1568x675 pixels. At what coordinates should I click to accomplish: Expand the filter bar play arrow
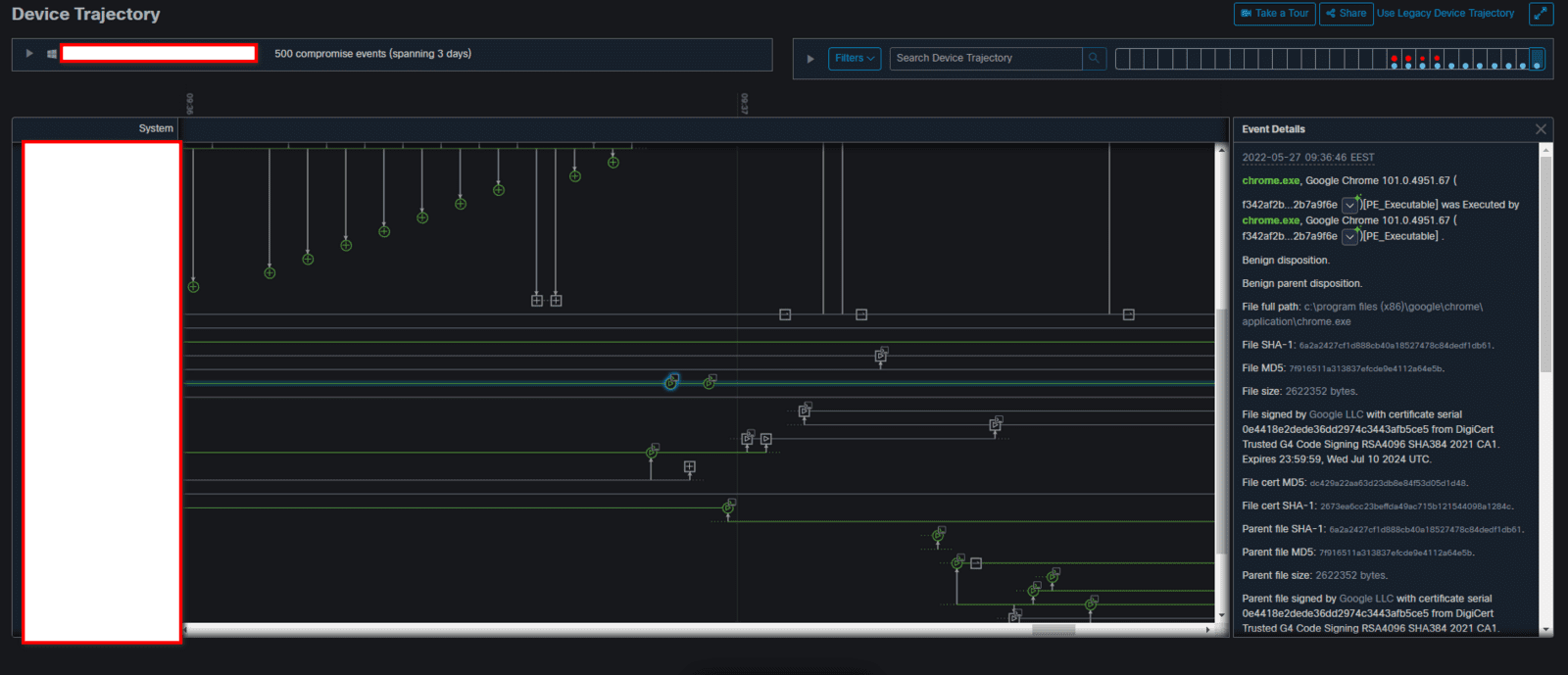pos(810,59)
